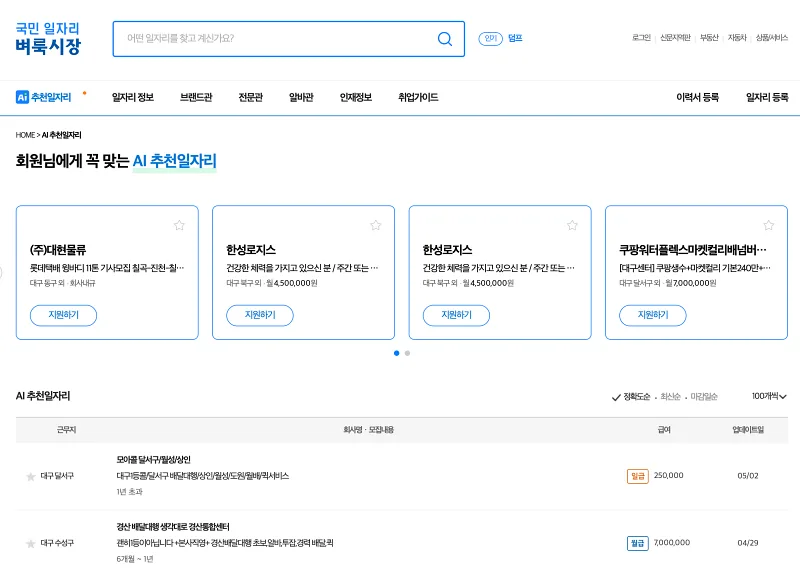
Task: Click the 벼룩시장 site logo
Action: click(x=48, y=38)
